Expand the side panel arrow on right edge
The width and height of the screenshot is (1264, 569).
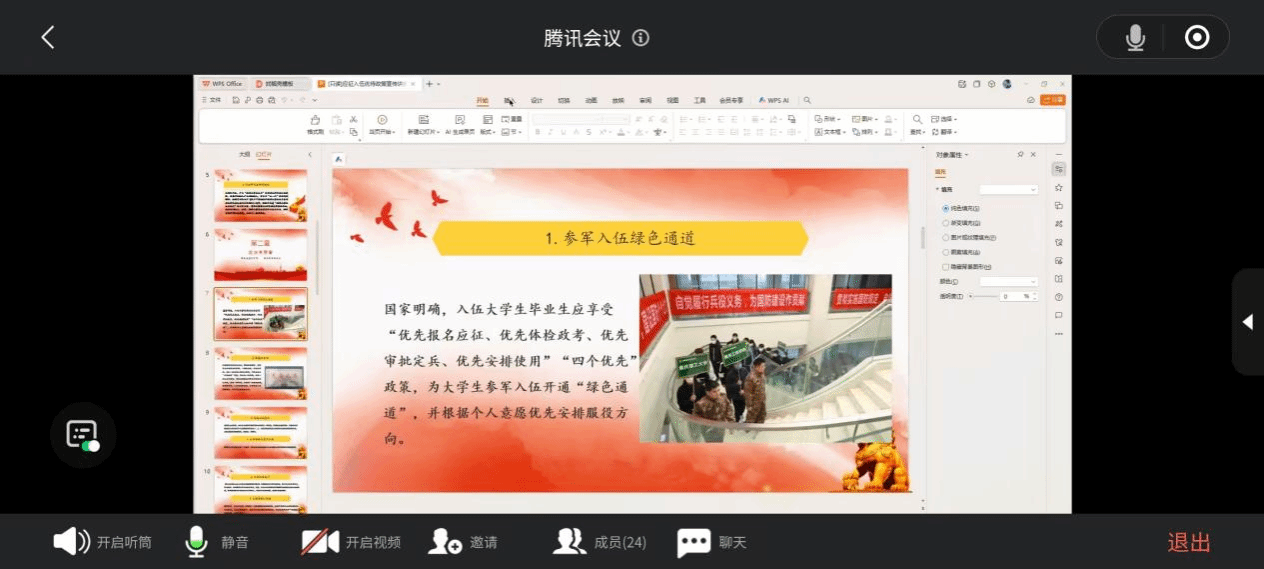pyautogui.click(x=1247, y=322)
